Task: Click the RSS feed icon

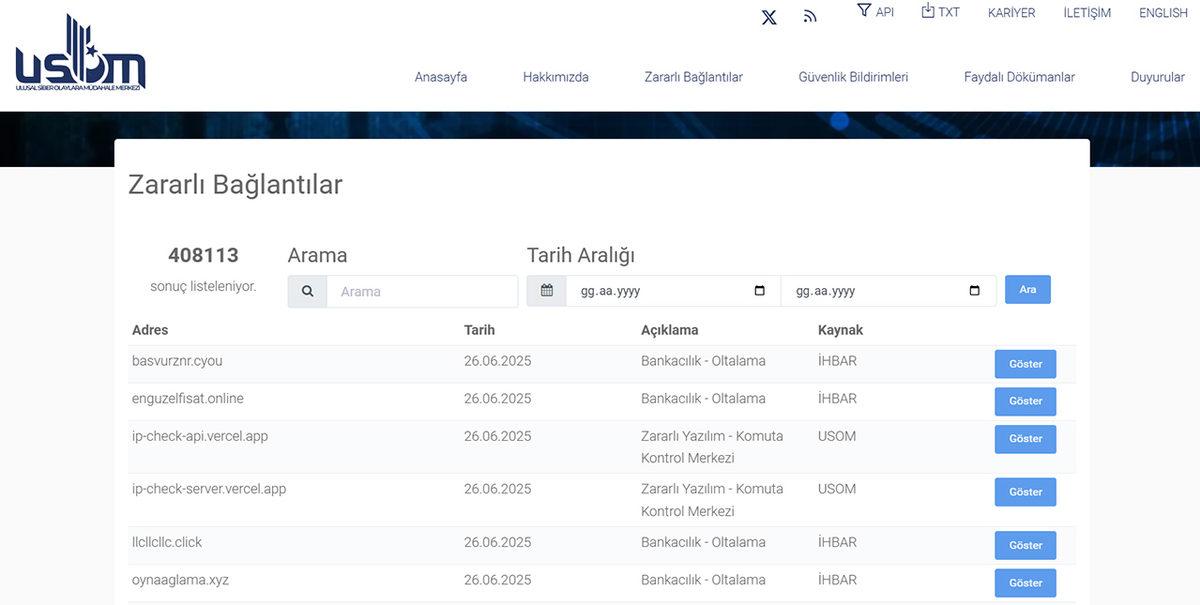Action: coord(809,17)
